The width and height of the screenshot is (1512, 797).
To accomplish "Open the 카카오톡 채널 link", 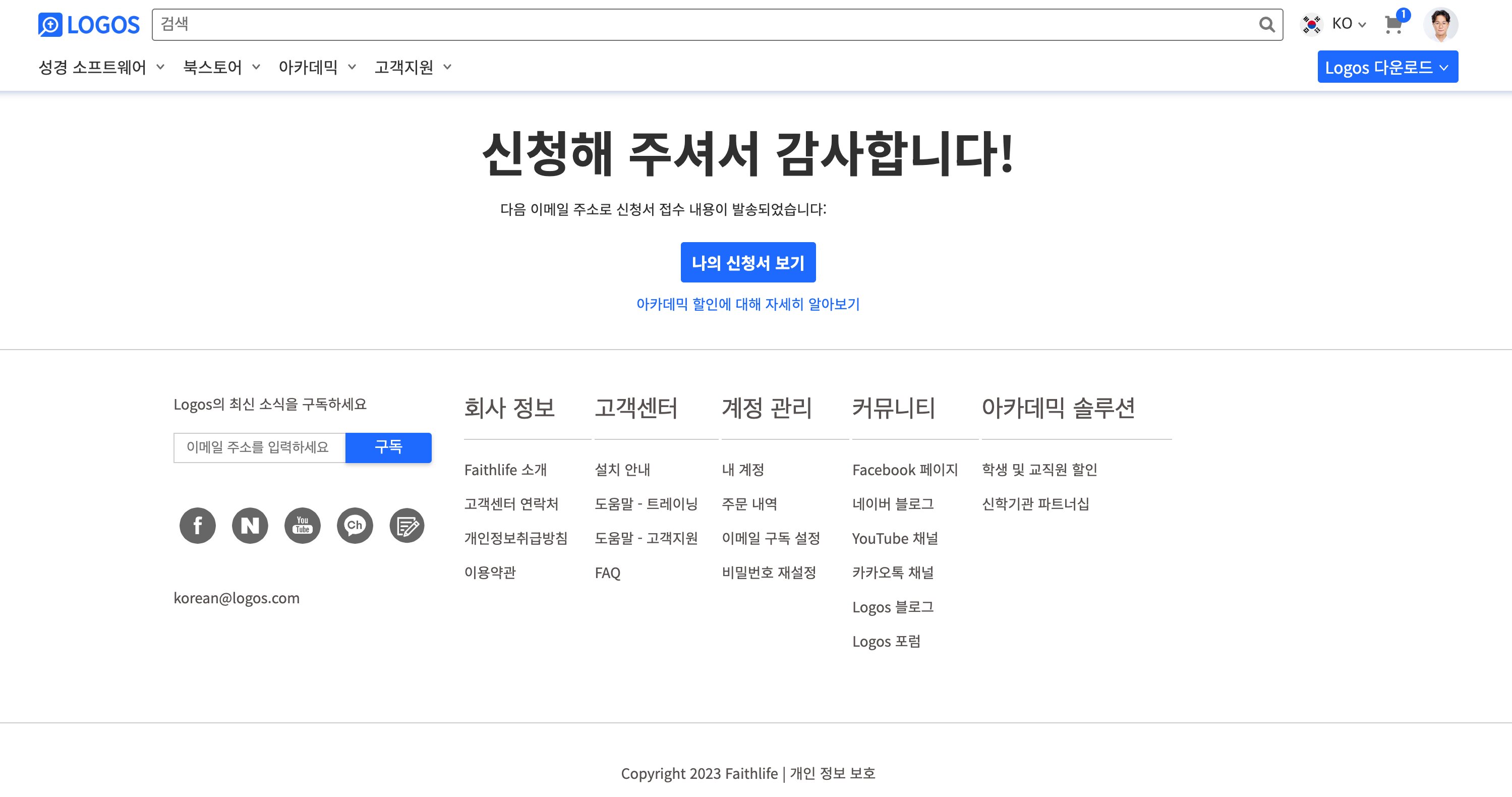I will point(893,573).
